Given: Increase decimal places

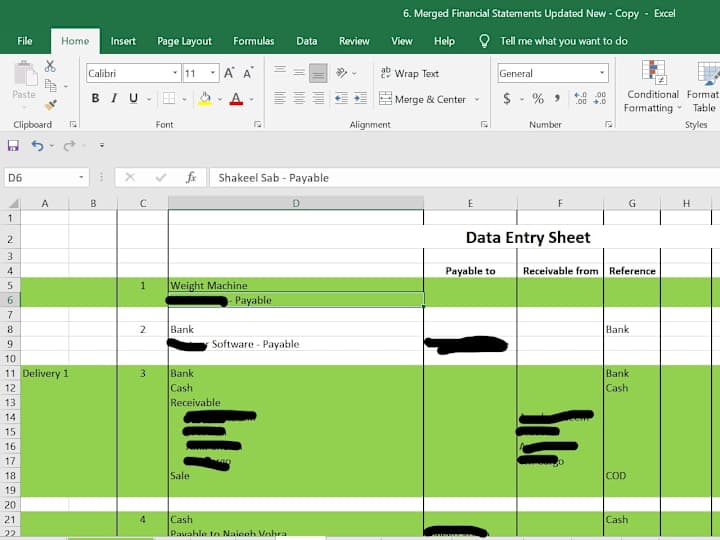Looking at the screenshot, I should pos(580,98).
